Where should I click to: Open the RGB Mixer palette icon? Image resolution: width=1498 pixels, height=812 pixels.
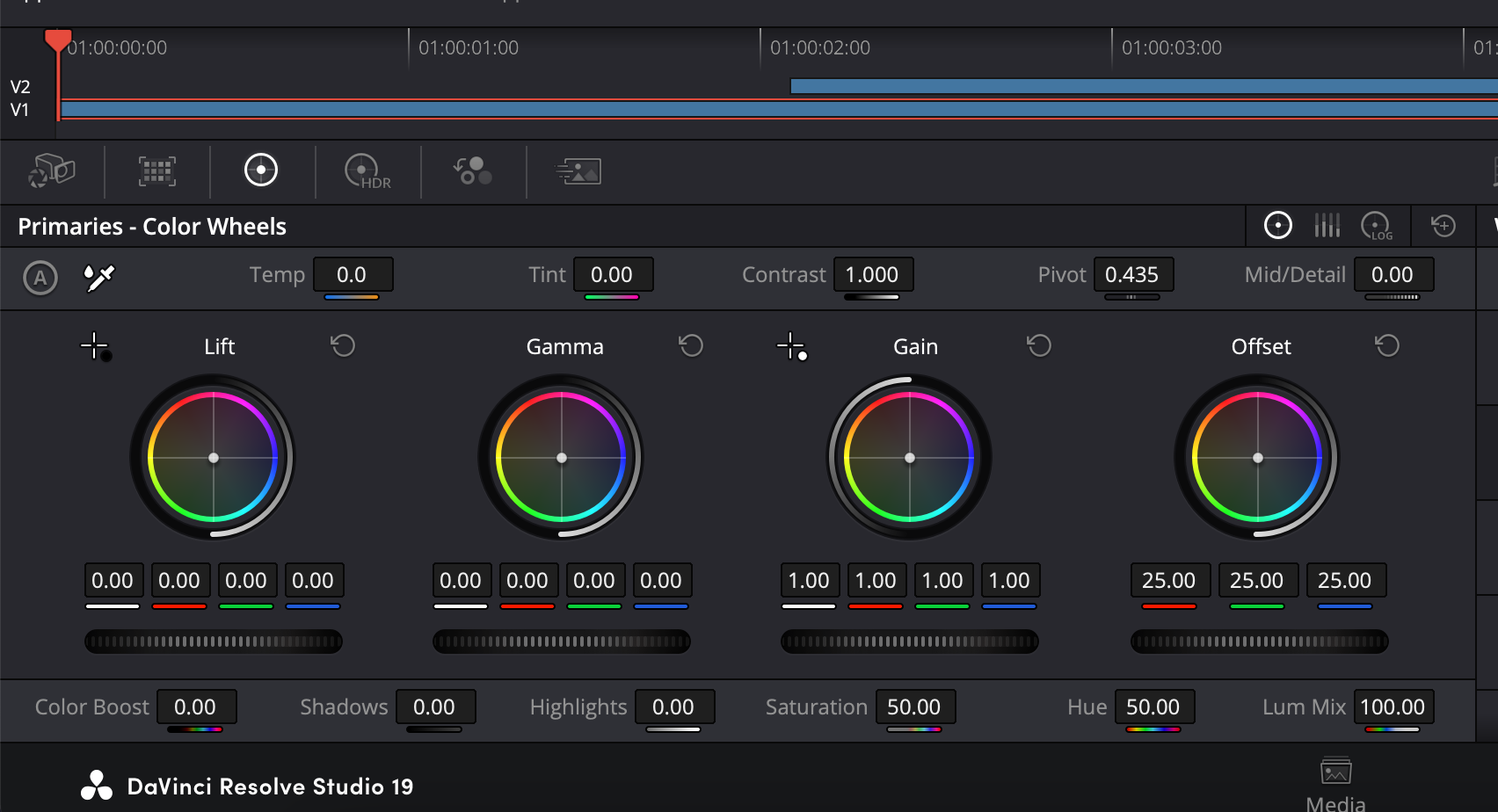click(x=473, y=170)
